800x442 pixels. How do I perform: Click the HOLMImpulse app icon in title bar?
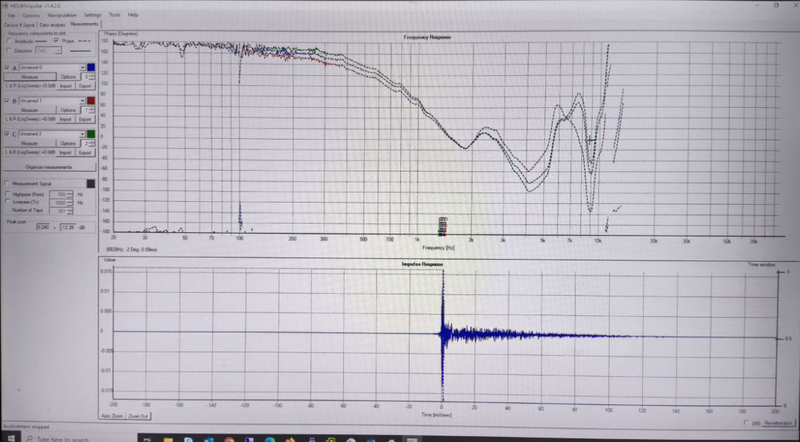pyautogui.click(x=4, y=5)
